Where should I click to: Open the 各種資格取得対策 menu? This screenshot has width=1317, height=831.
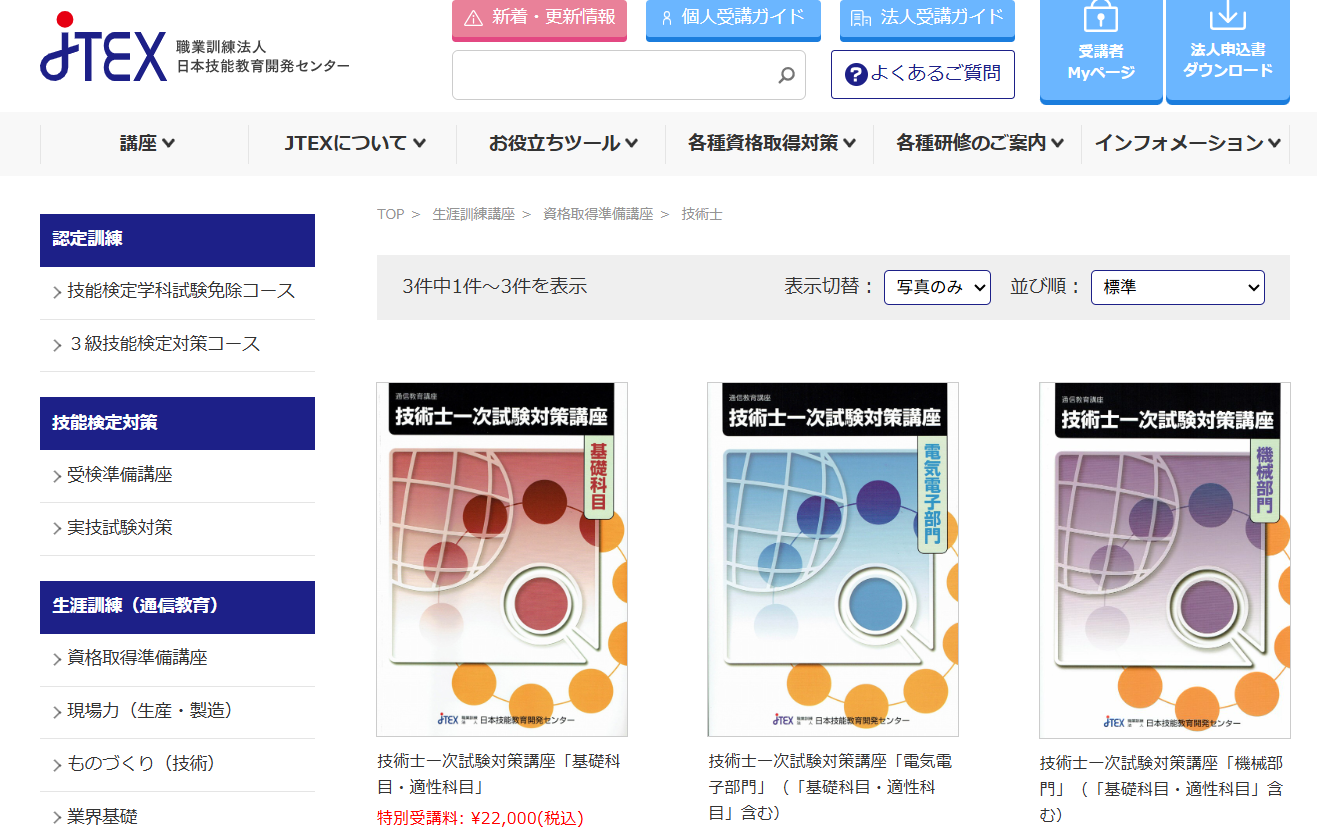[770, 144]
